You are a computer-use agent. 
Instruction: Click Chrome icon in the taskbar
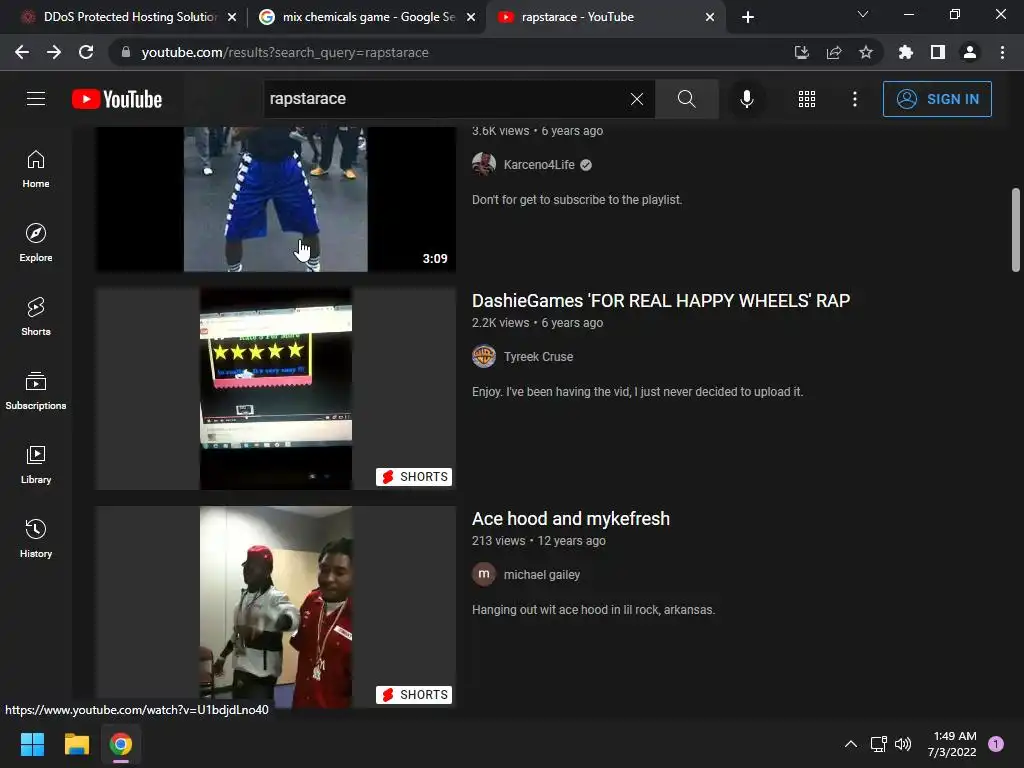121,744
